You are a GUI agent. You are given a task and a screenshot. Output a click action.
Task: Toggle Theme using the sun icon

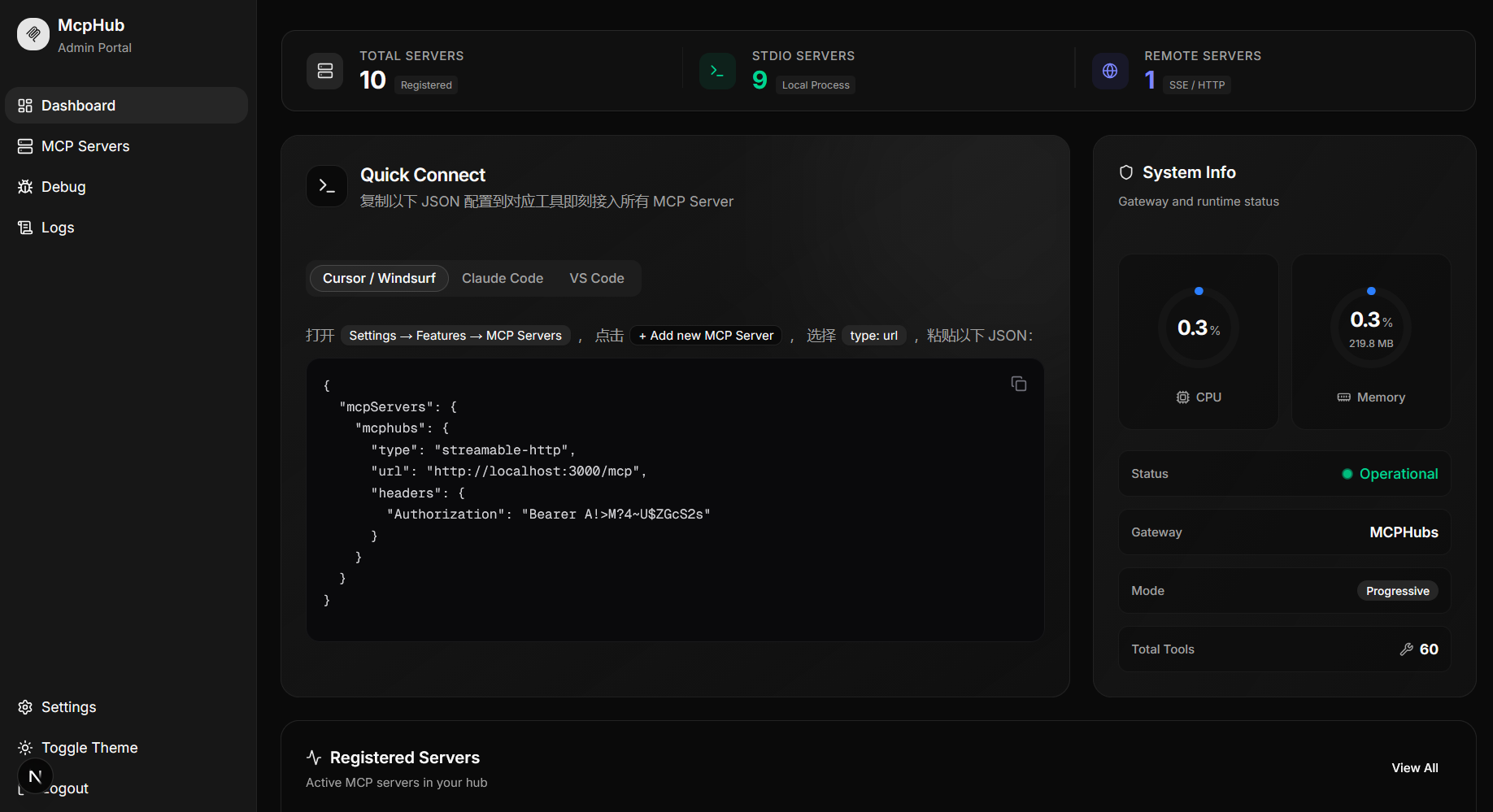point(25,747)
